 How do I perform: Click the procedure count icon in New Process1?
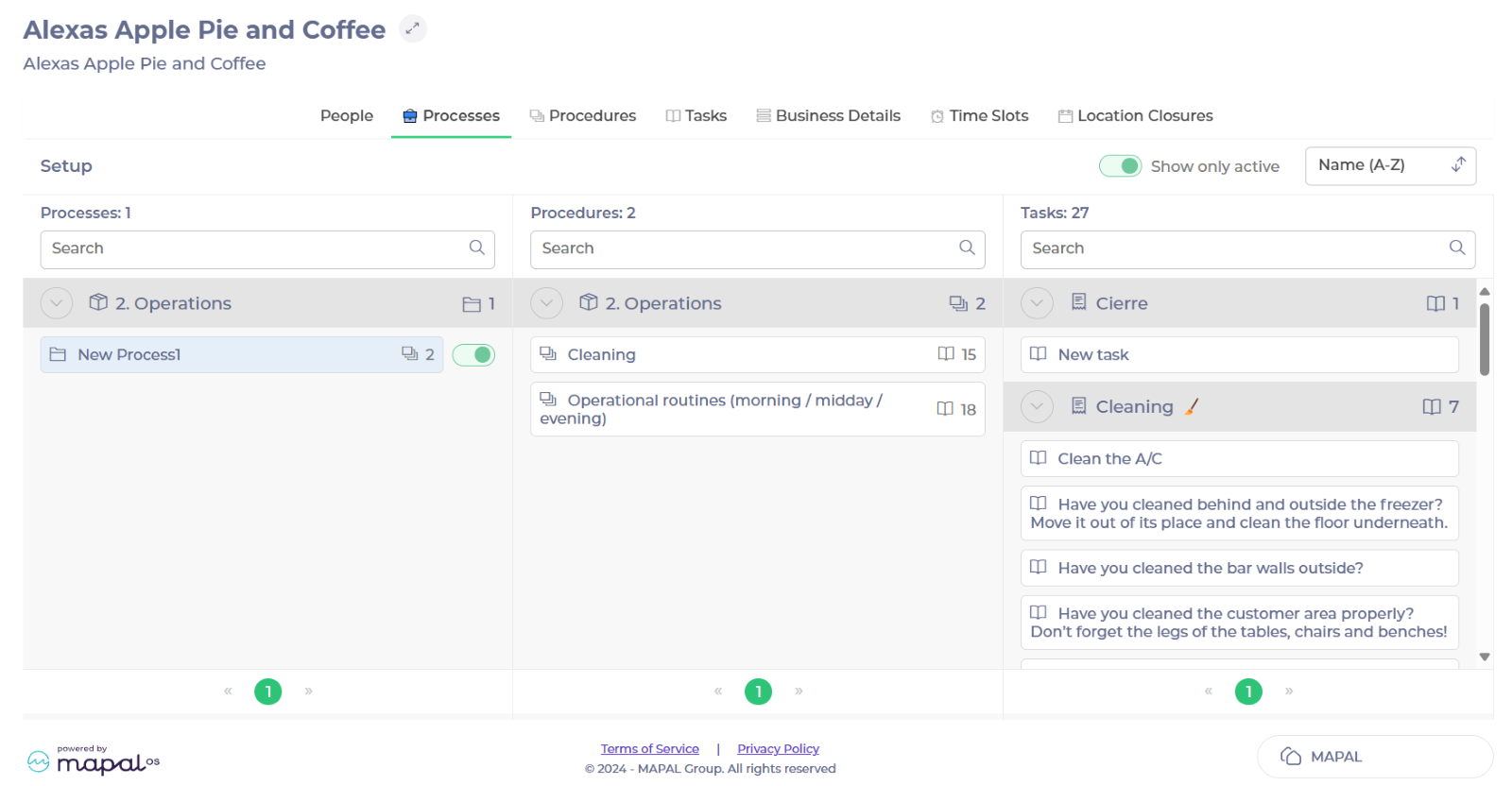(410, 353)
